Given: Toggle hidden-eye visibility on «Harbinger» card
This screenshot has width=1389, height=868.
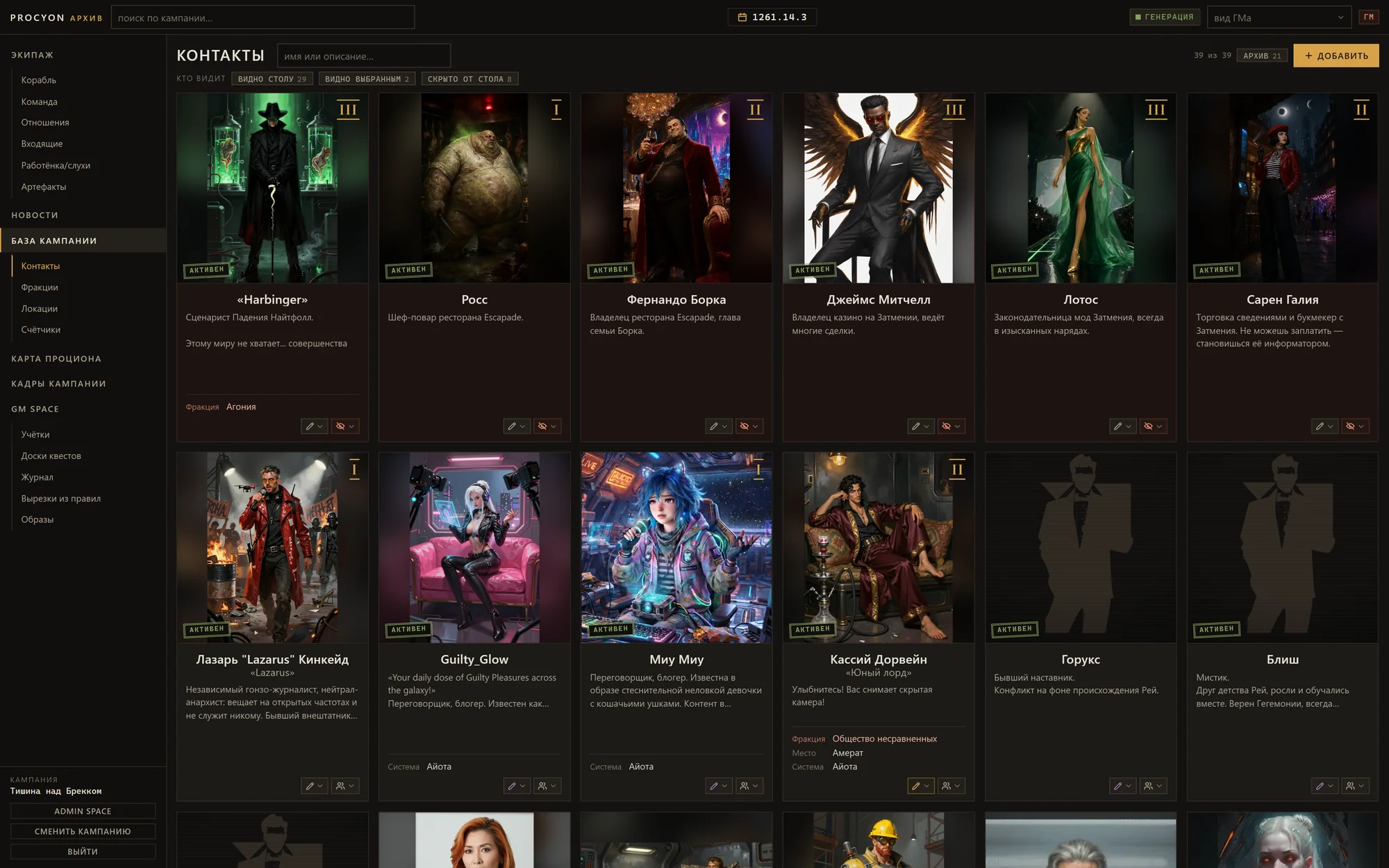Looking at the screenshot, I should click(x=345, y=426).
